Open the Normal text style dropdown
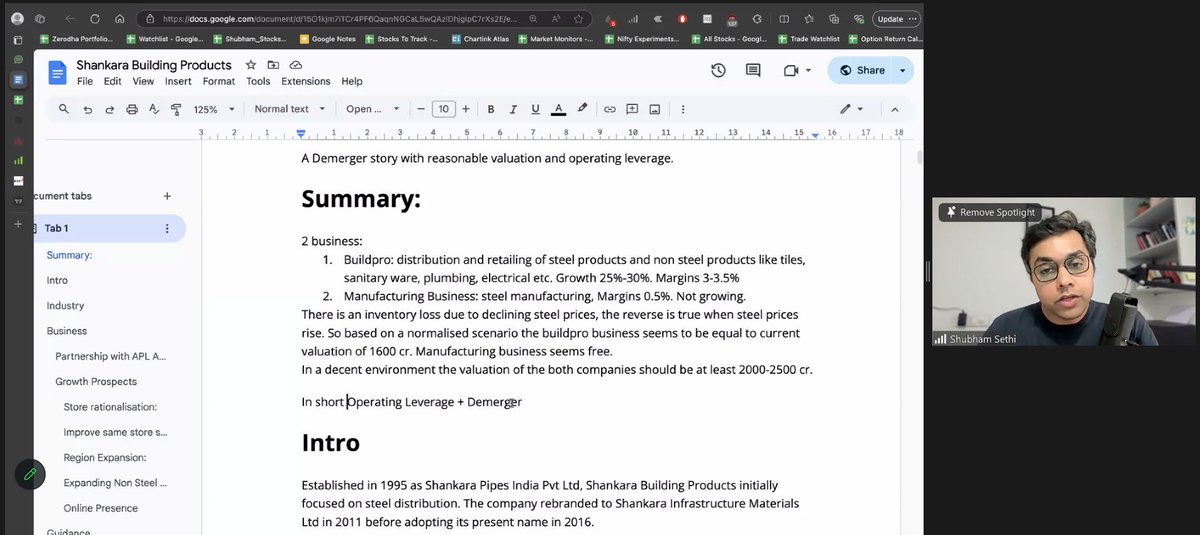This screenshot has height=535, width=1200. [x=290, y=109]
